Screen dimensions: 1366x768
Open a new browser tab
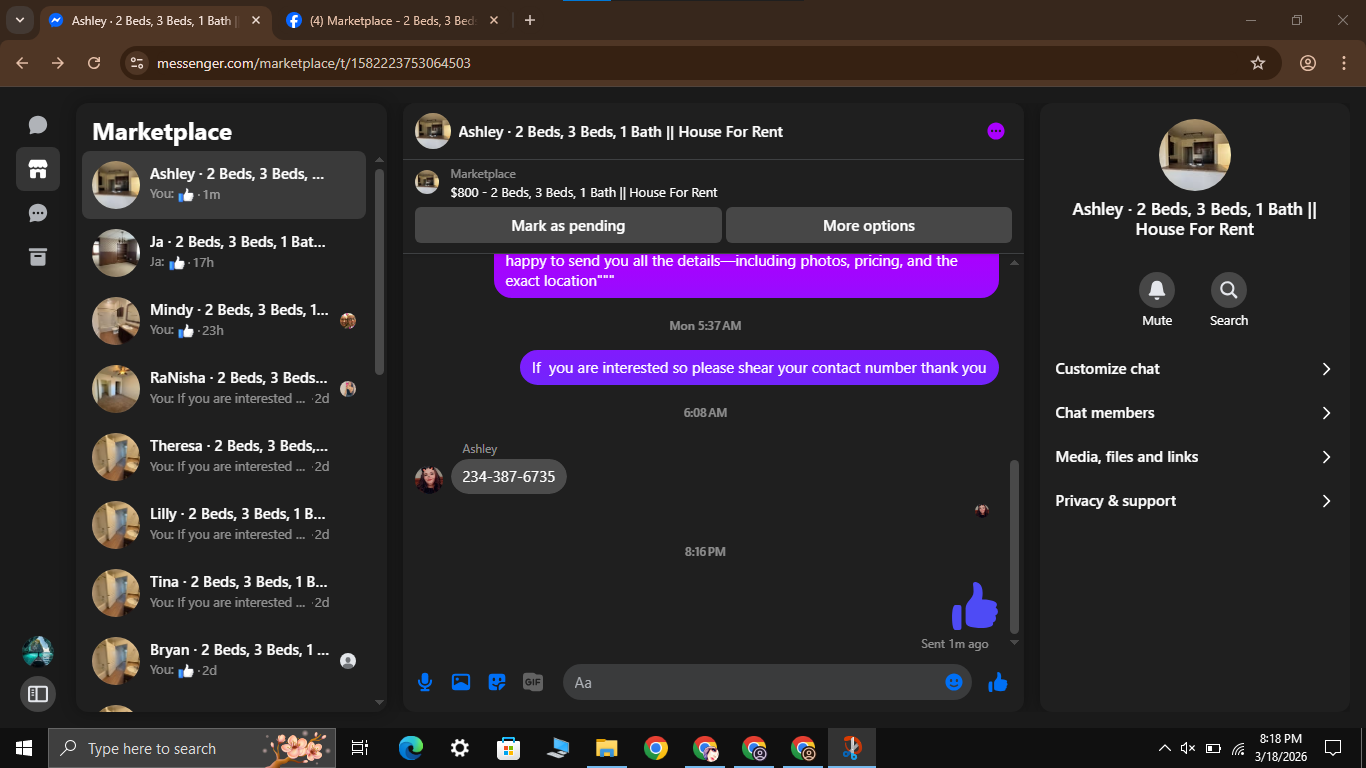pos(530,20)
